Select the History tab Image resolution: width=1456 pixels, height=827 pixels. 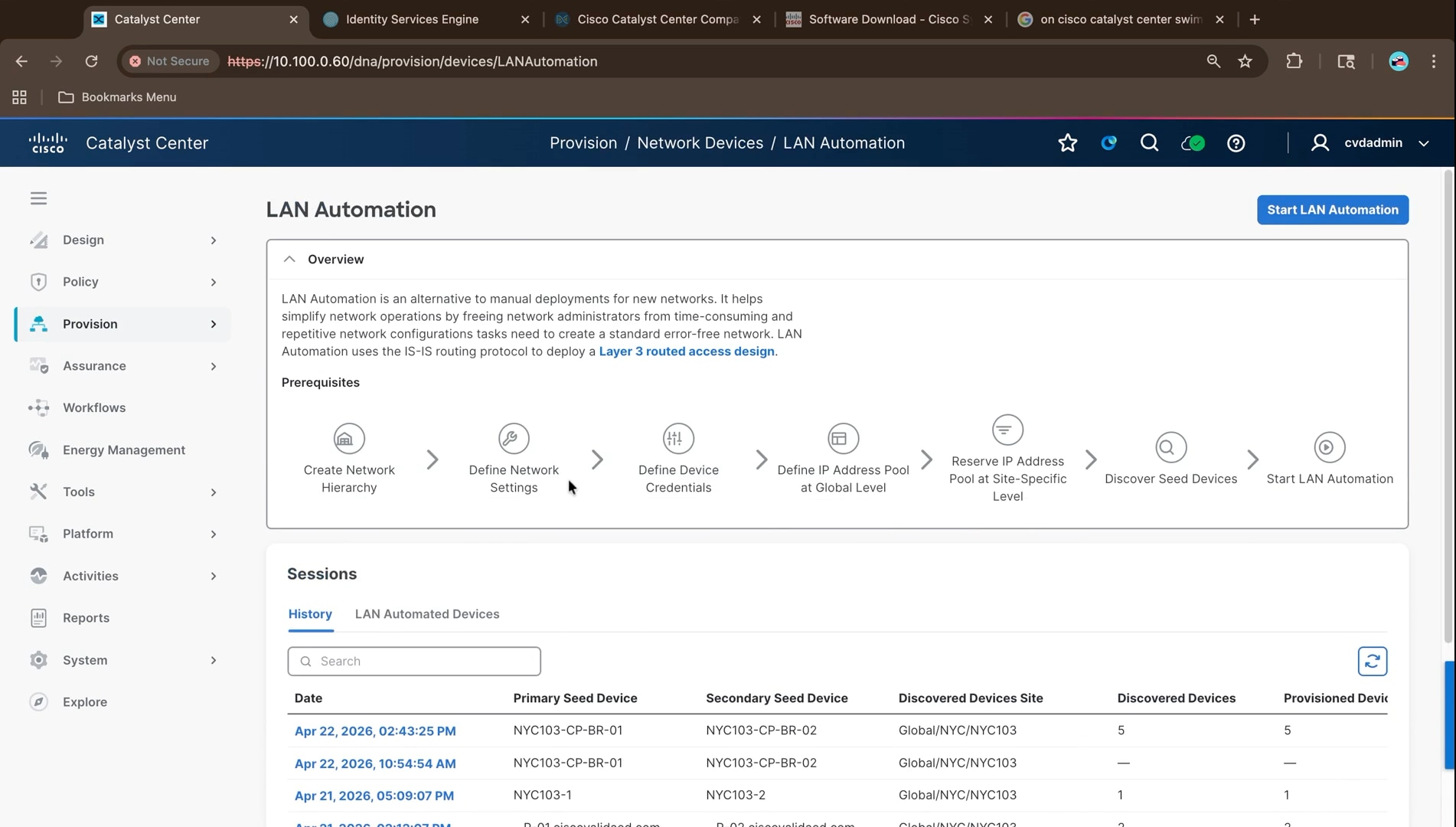tap(310, 614)
